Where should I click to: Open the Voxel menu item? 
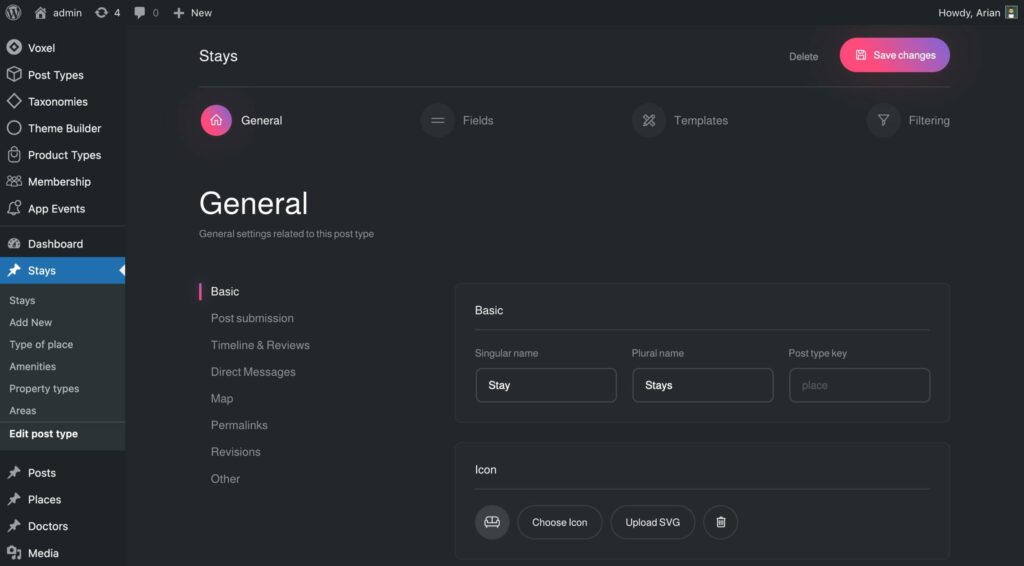click(41, 48)
